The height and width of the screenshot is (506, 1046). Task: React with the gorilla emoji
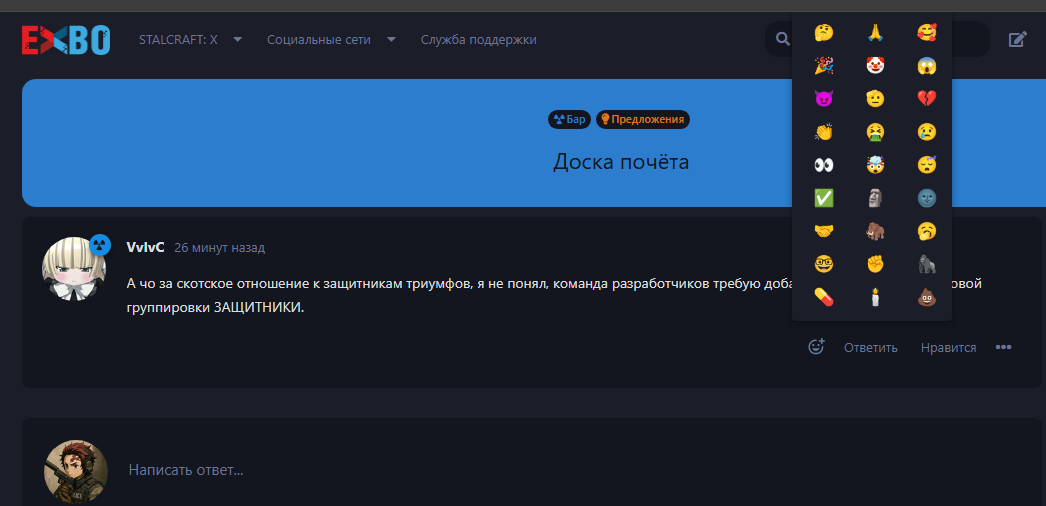927,265
